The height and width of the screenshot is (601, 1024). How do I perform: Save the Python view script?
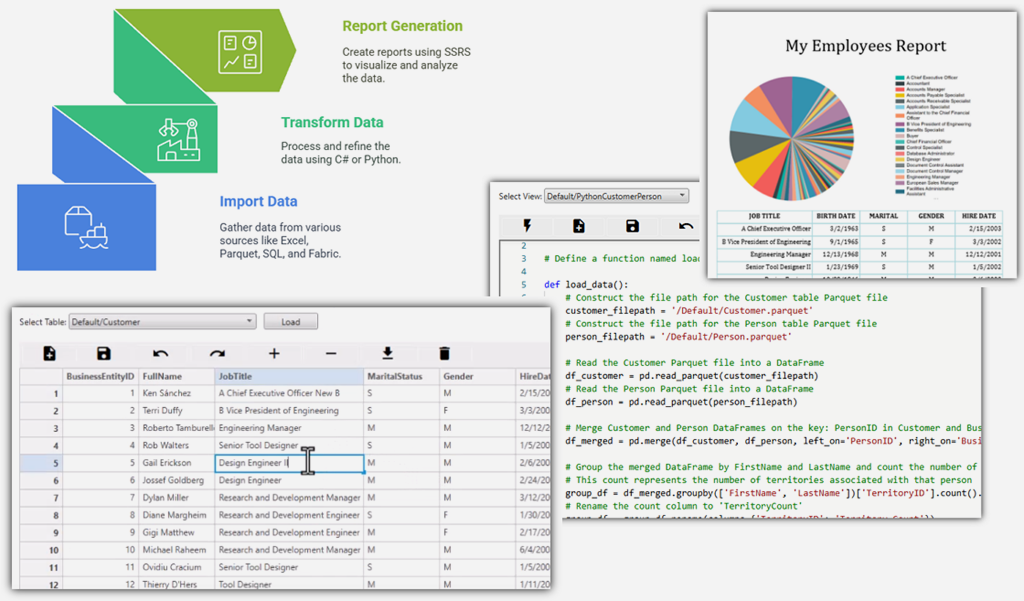(632, 226)
